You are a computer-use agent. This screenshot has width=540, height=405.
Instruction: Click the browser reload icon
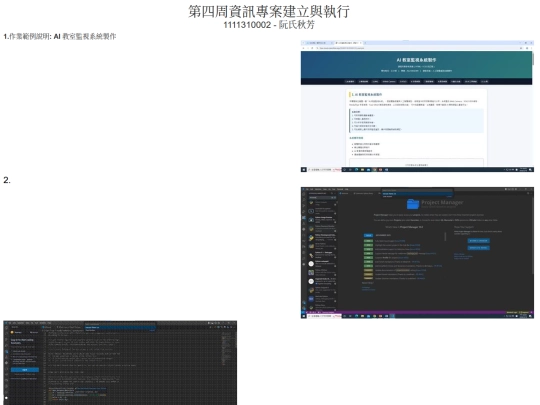[x=312, y=48]
